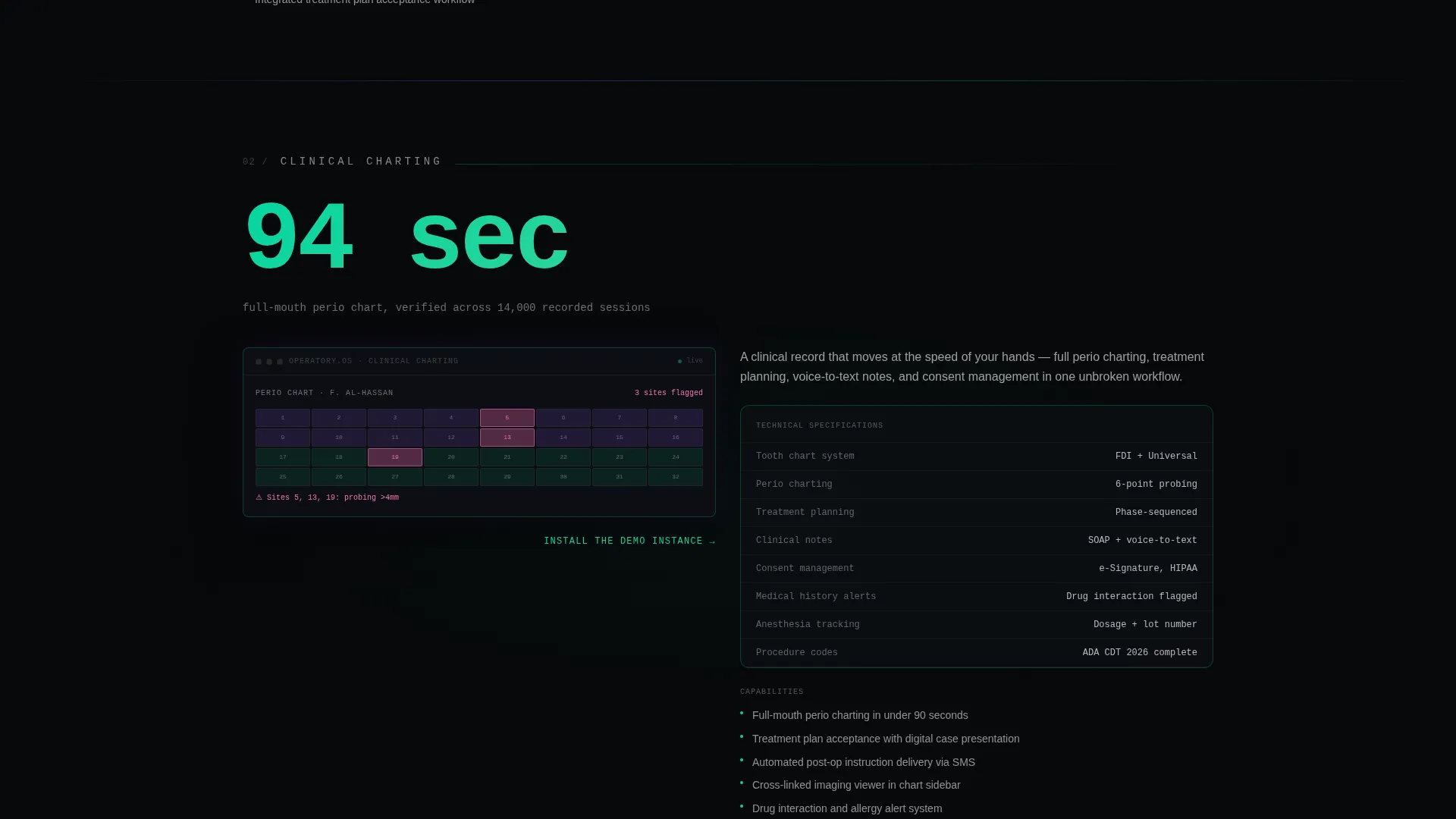Click the Anesthesia tracking specification row
The image size is (1456, 819).
(977, 625)
